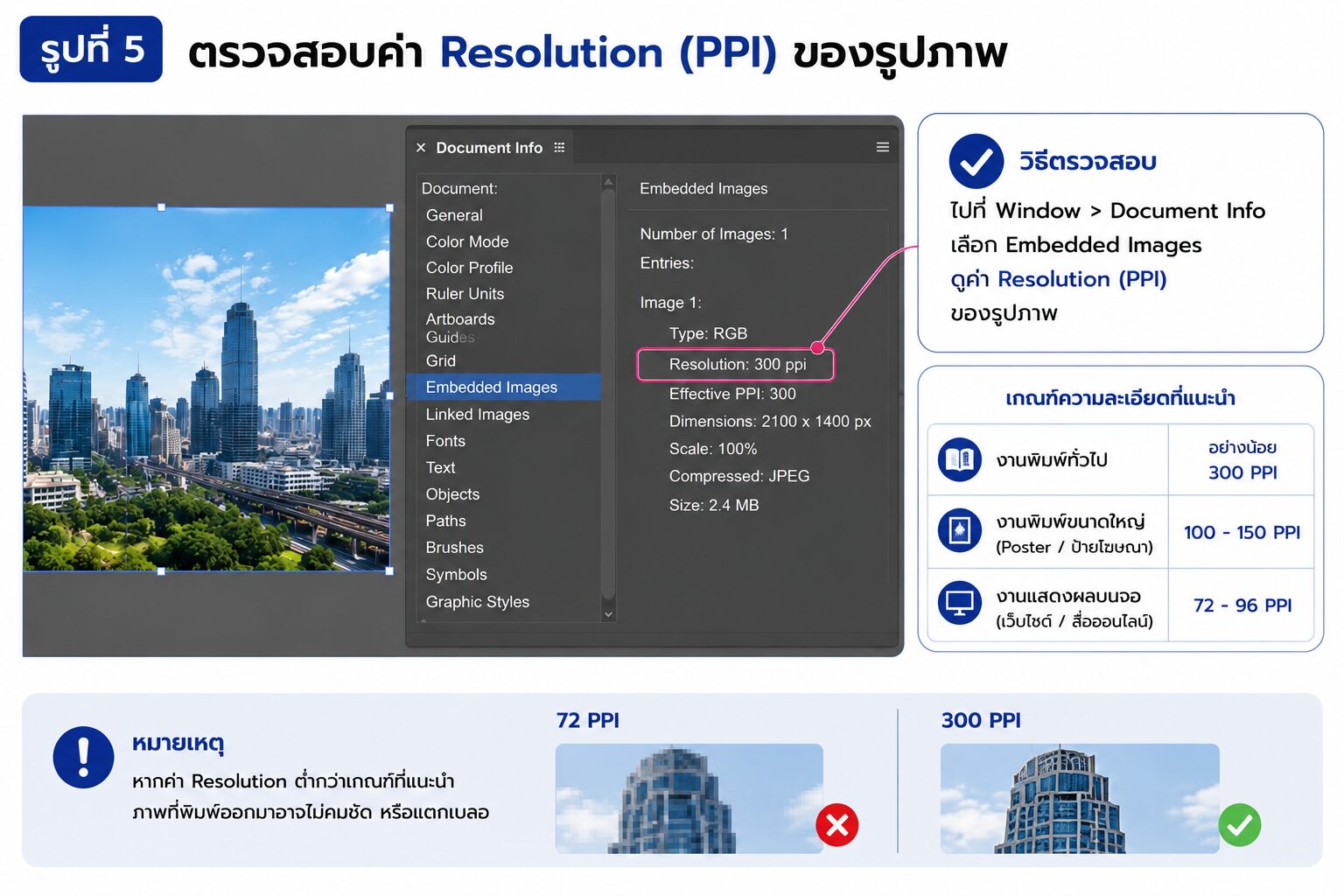Click the 'Embedded Images' heading in details pane
The height and width of the screenshot is (896, 1344).
pos(703,188)
